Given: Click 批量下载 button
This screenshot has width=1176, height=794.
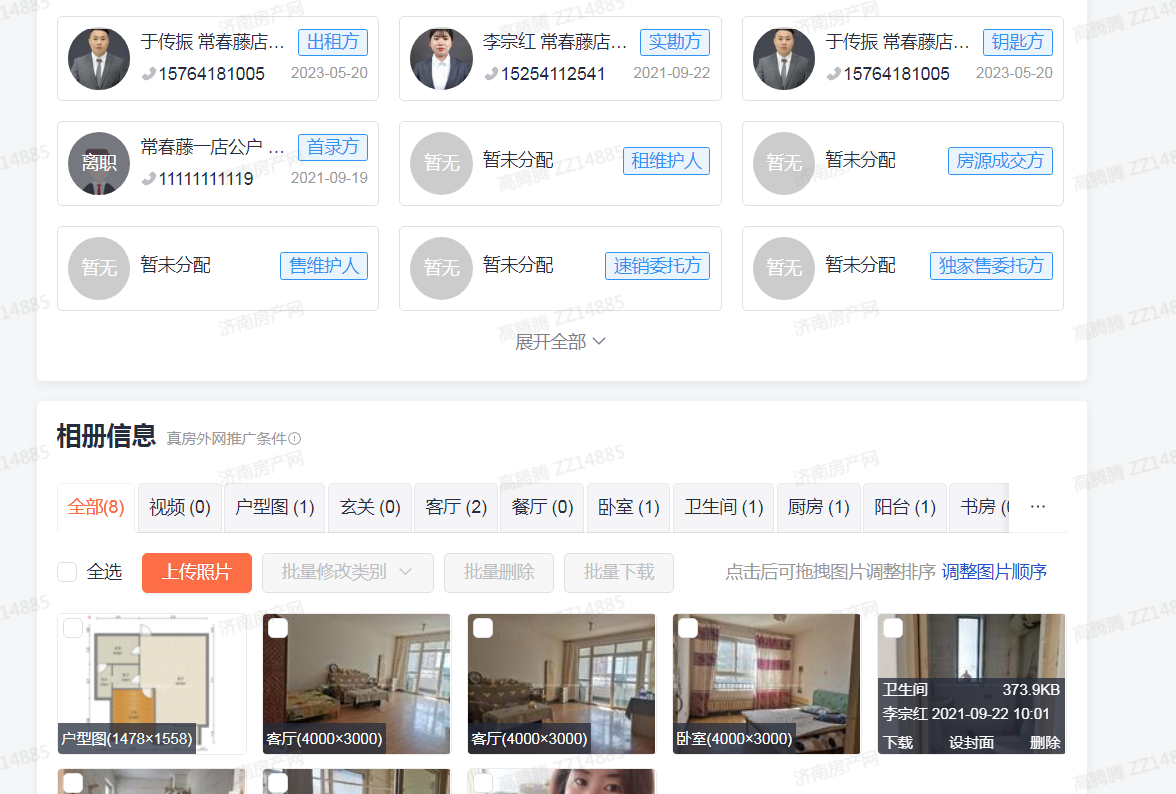Looking at the screenshot, I should (x=619, y=573).
